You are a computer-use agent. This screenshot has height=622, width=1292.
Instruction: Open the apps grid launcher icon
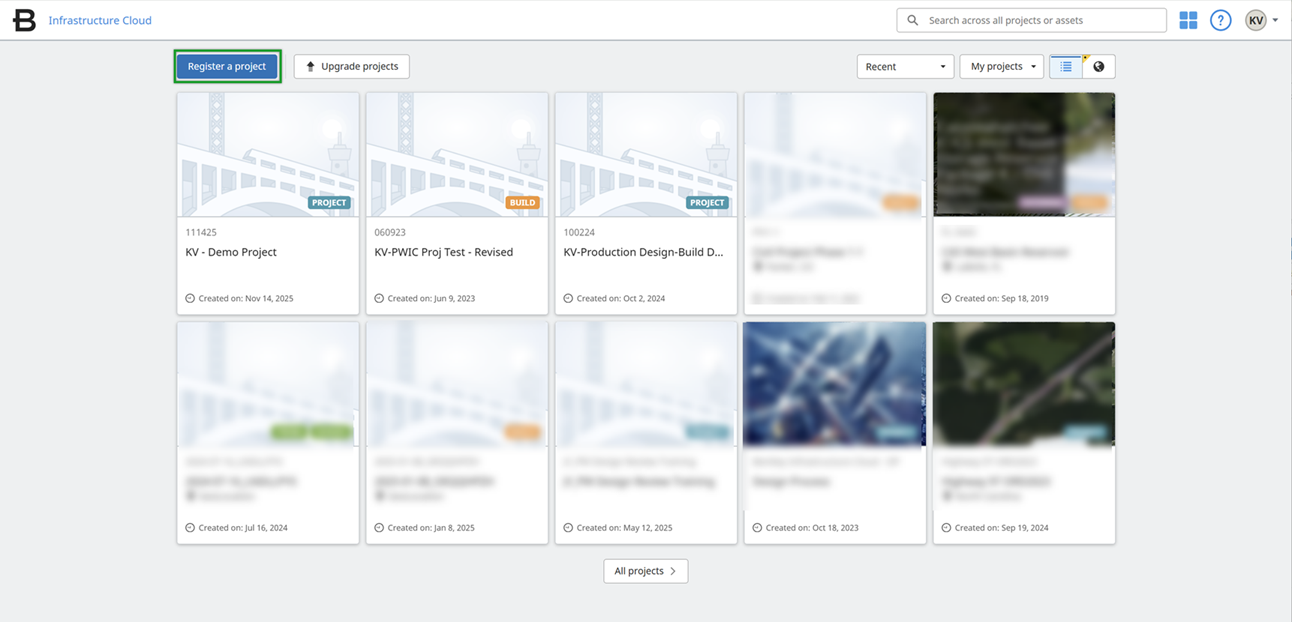click(1188, 20)
